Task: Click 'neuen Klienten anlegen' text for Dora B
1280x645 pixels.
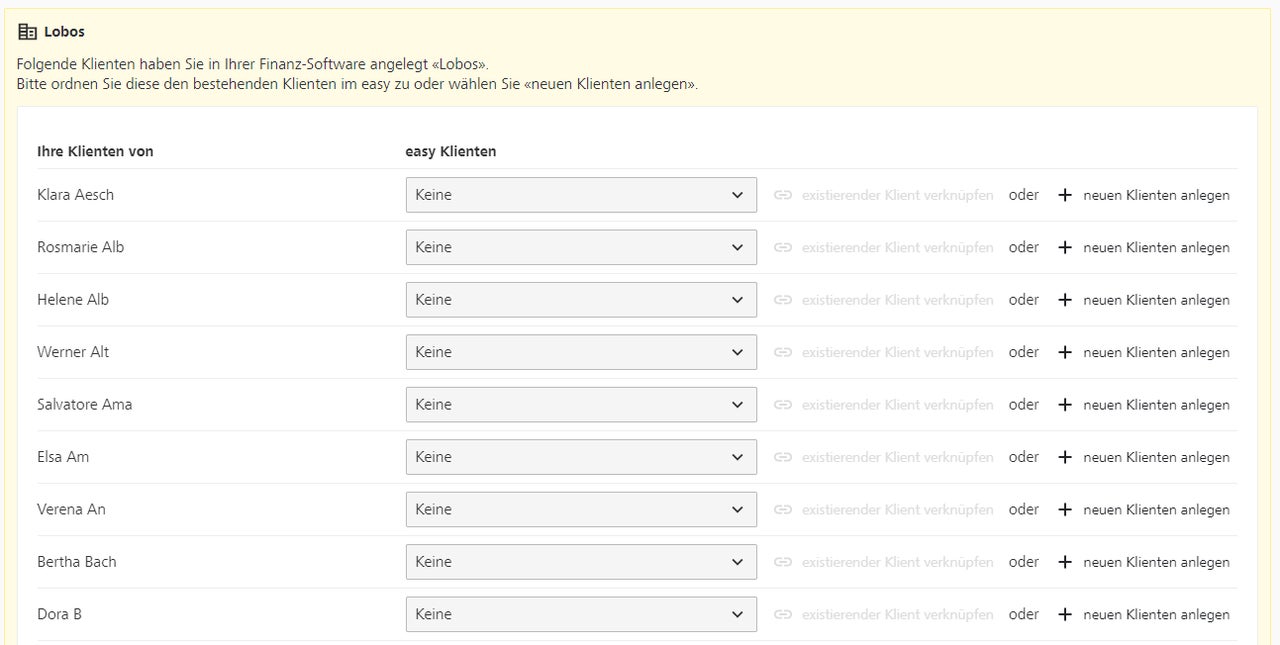Action: pos(1157,614)
